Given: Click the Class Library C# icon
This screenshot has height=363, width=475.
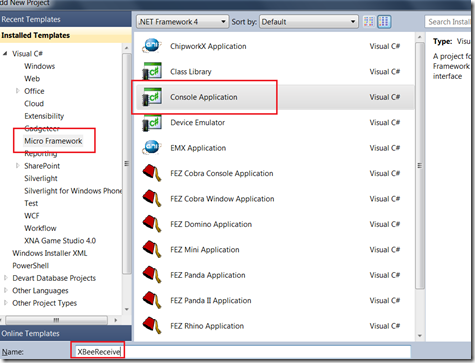Looking at the screenshot, I should point(152,71).
